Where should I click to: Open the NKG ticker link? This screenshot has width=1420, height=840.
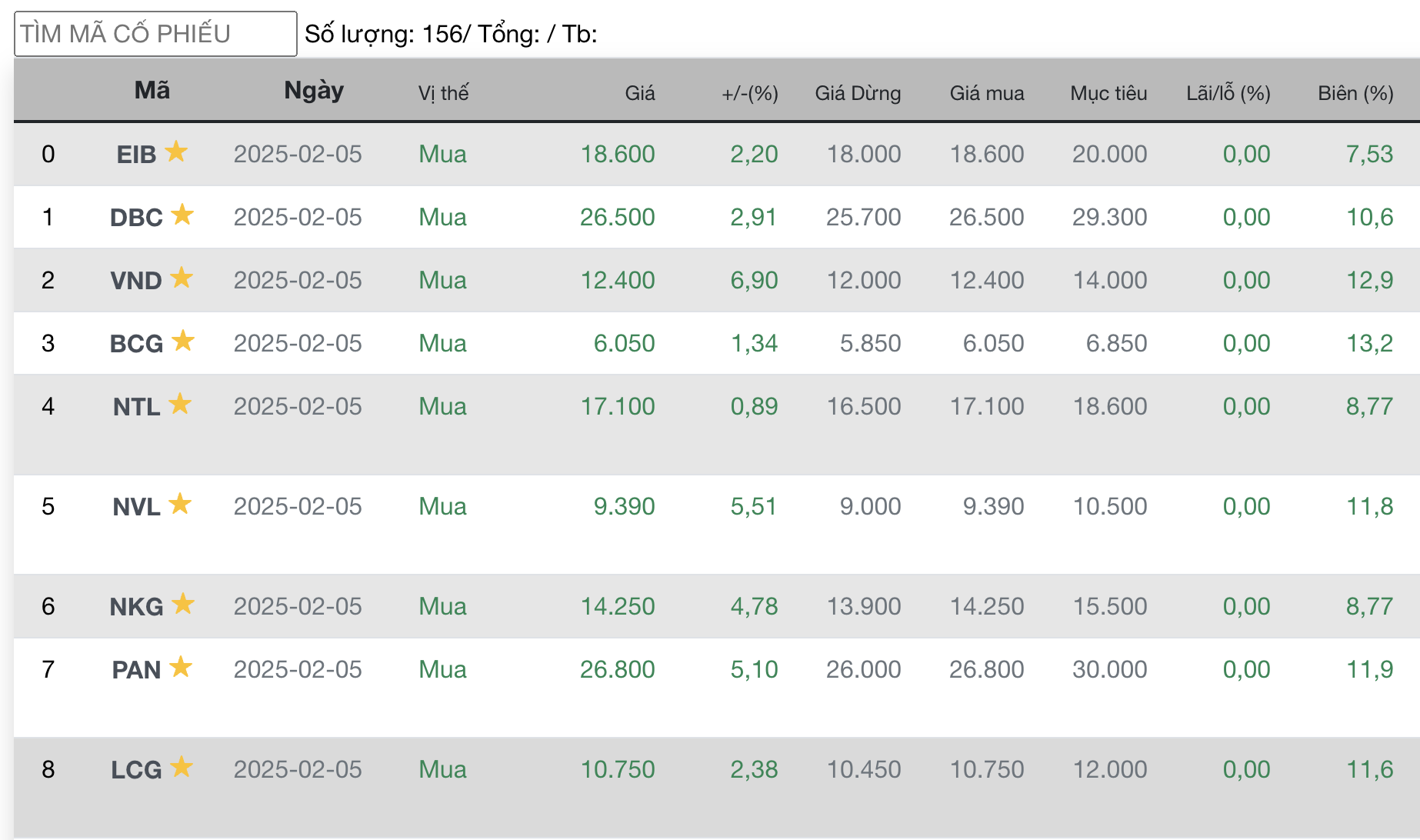click(x=136, y=607)
